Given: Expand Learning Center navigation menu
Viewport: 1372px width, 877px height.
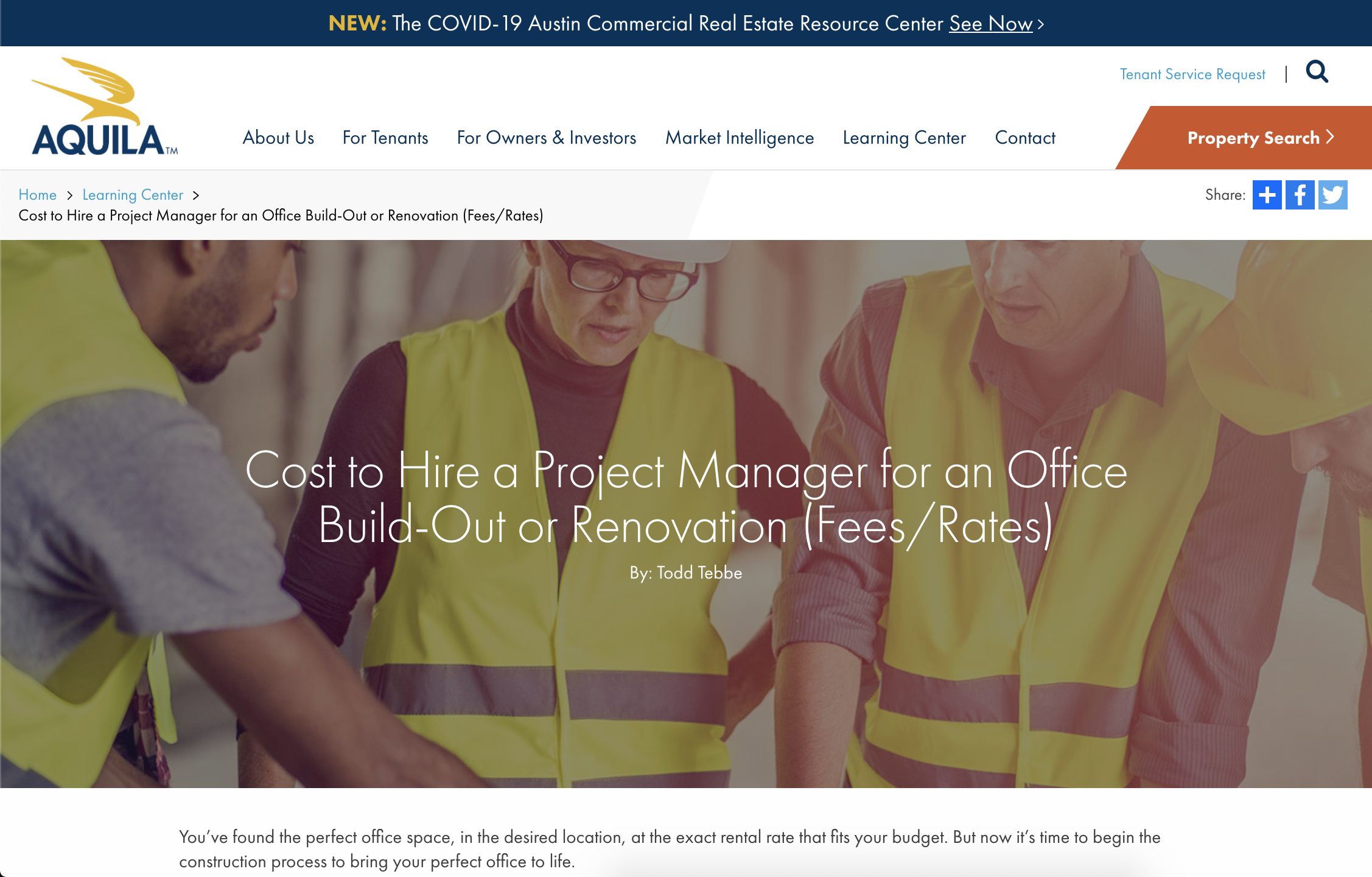Looking at the screenshot, I should [x=904, y=138].
